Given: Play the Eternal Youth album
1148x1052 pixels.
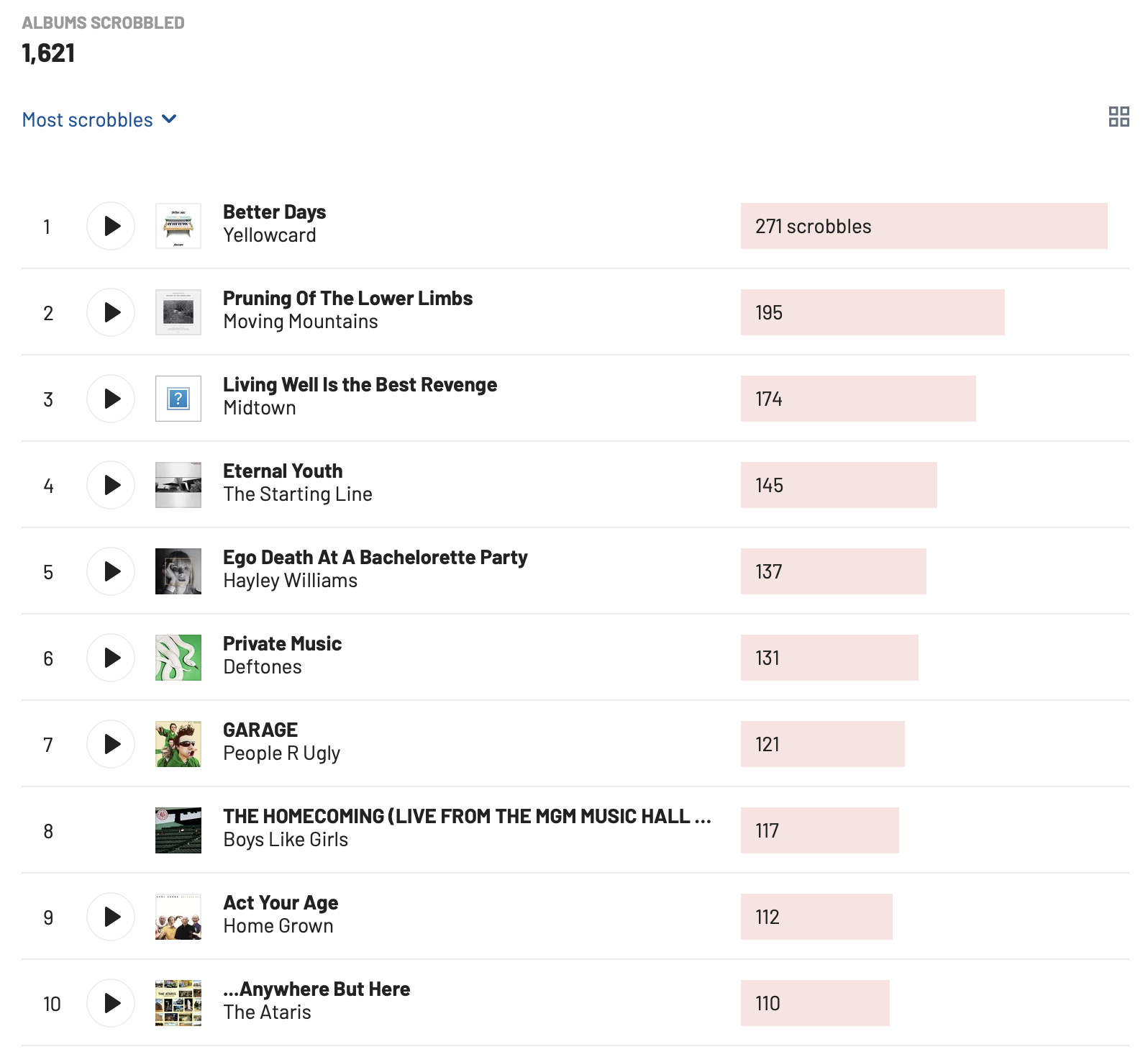Looking at the screenshot, I should [111, 485].
